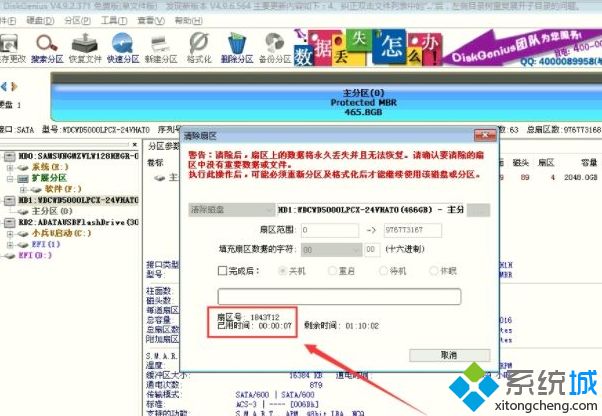
Task: Select the 系统(E:) tree item label
Action: coord(50,167)
